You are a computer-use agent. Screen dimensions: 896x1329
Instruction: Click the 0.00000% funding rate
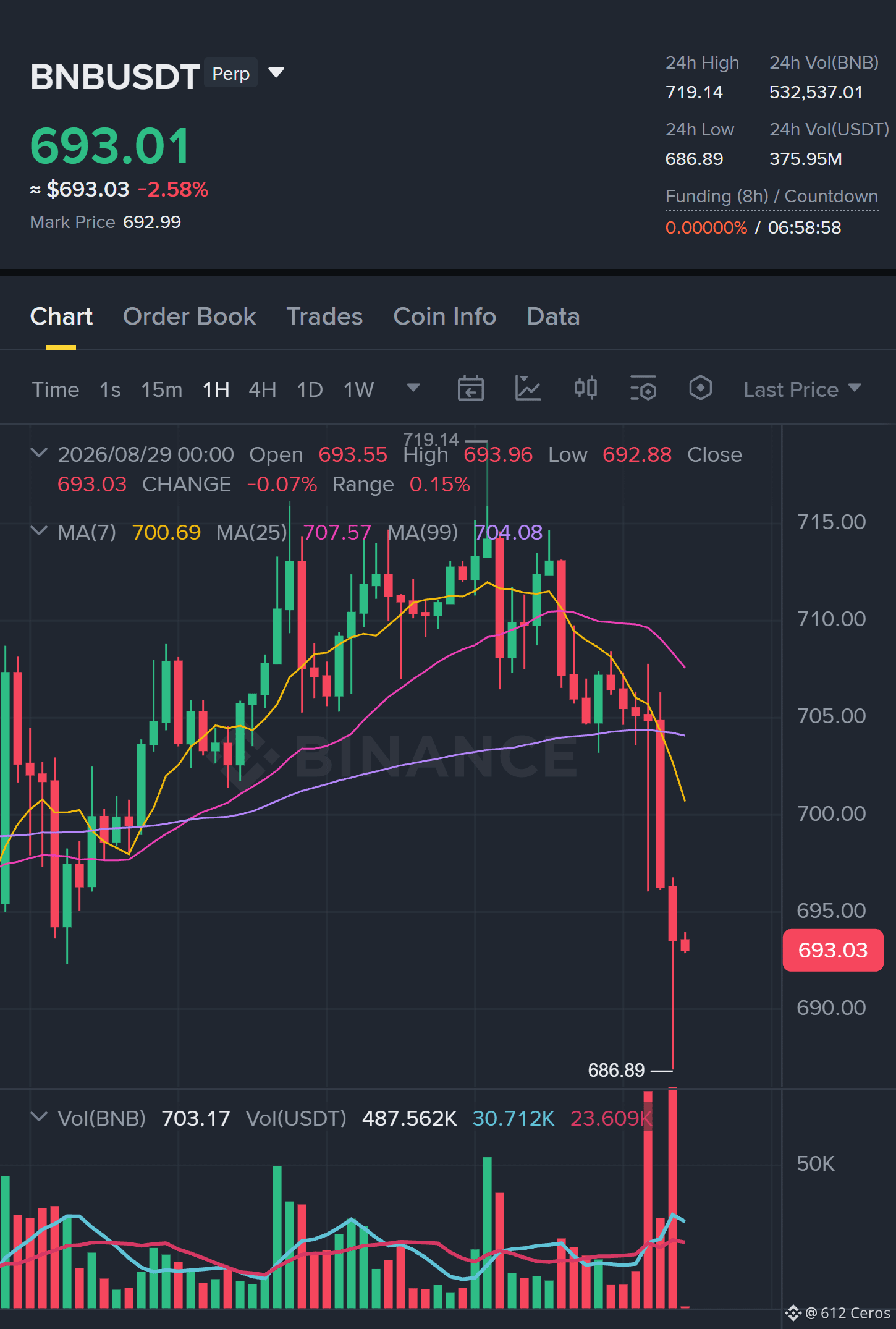706,227
